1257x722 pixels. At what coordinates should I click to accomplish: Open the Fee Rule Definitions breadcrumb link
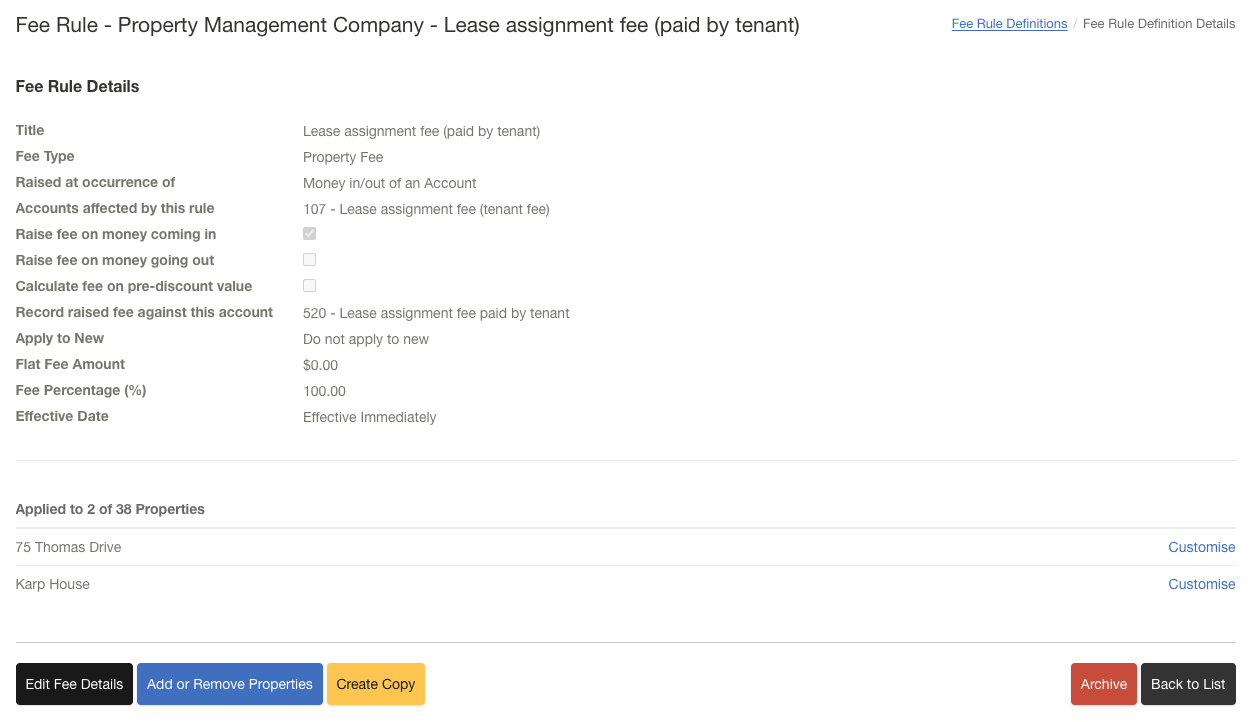1009,24
